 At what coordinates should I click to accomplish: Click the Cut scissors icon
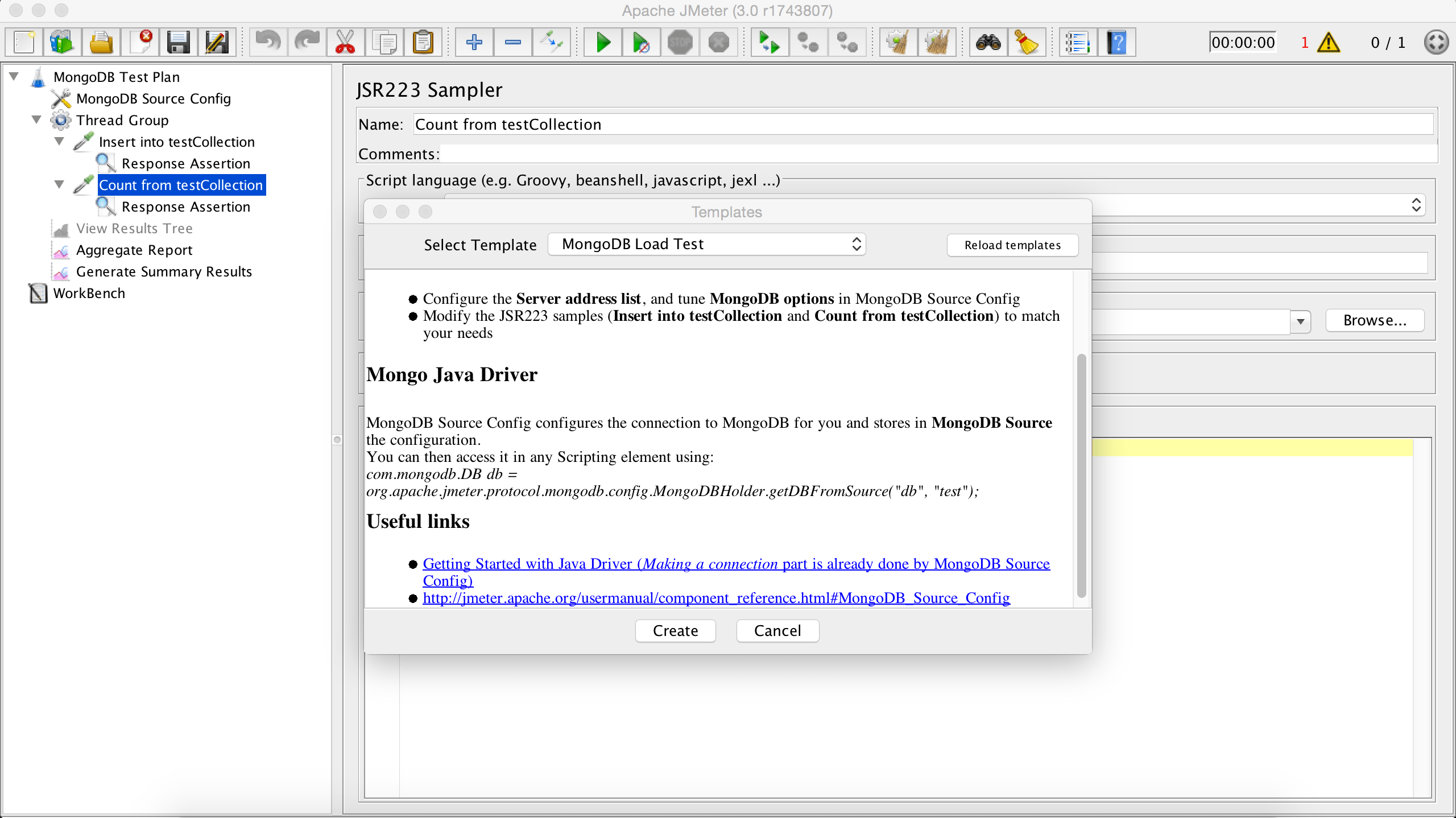click(345, 43)
